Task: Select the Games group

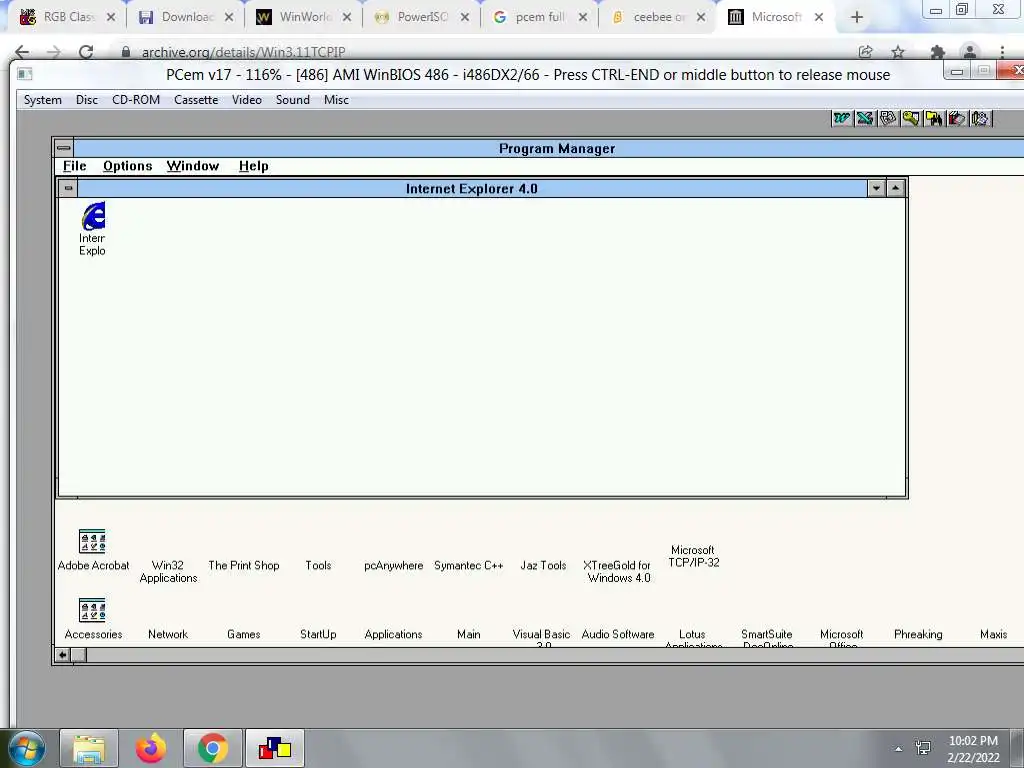Action: pos(244,634)
